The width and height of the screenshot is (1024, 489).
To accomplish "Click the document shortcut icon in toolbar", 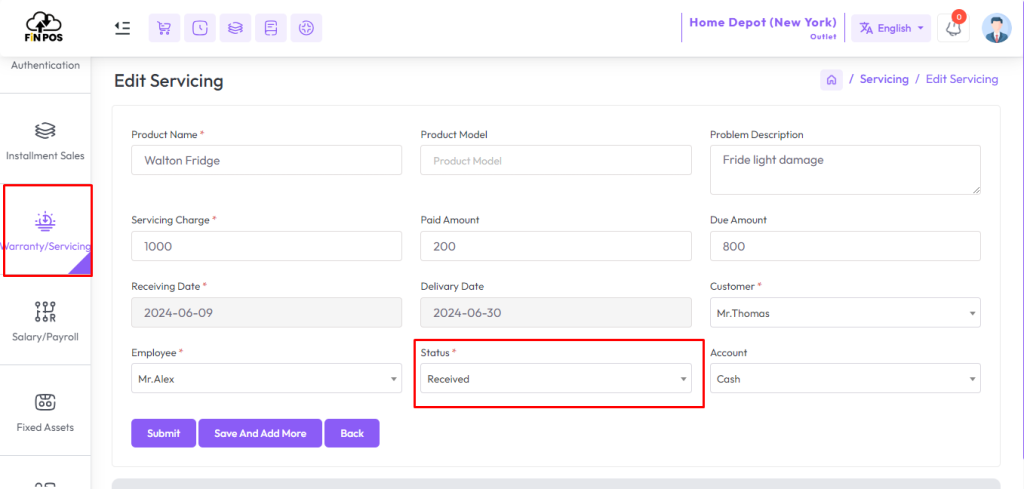I will click(271, 28).
